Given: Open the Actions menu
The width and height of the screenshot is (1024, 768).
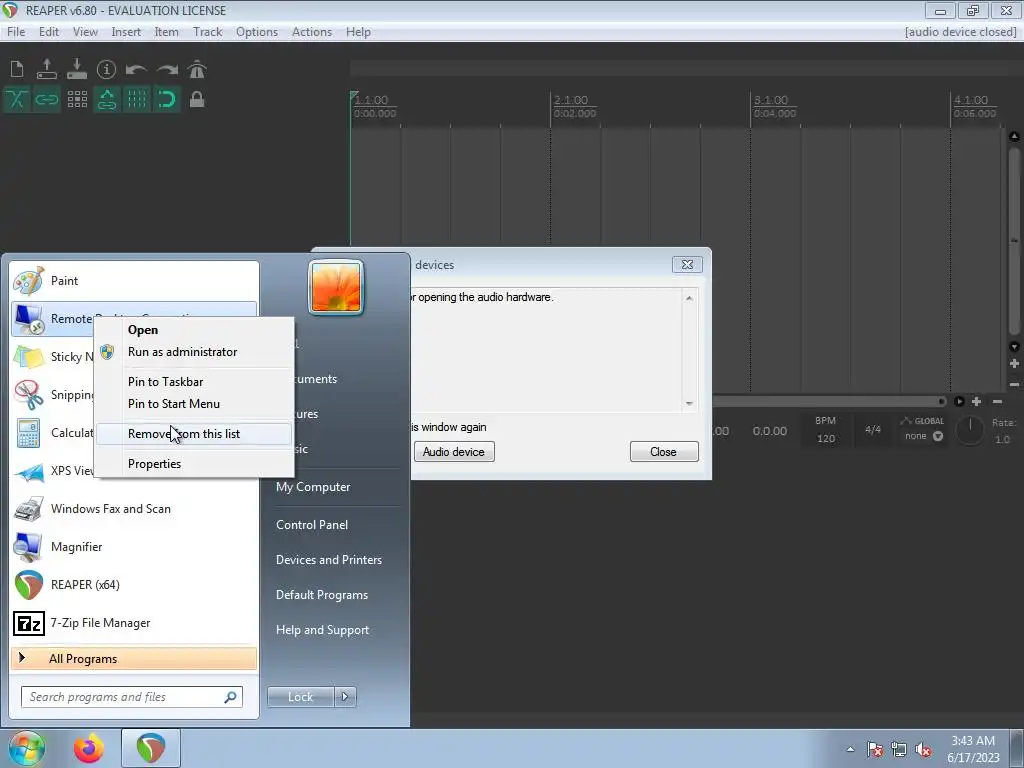Looking at the screenshot, I should 312,32.
